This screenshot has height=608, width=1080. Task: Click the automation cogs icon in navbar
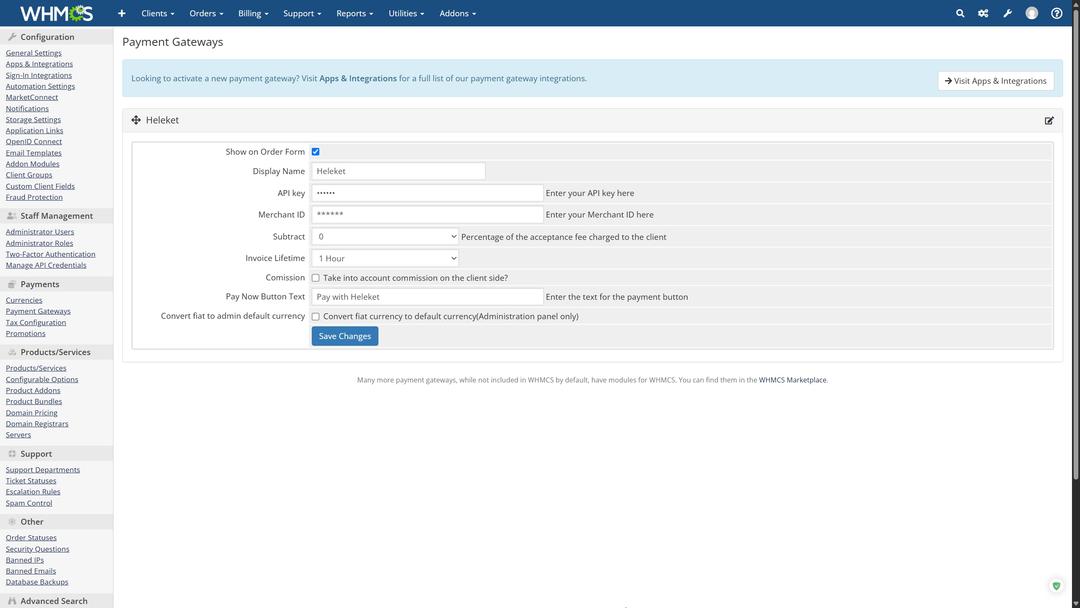pos(983,13)
